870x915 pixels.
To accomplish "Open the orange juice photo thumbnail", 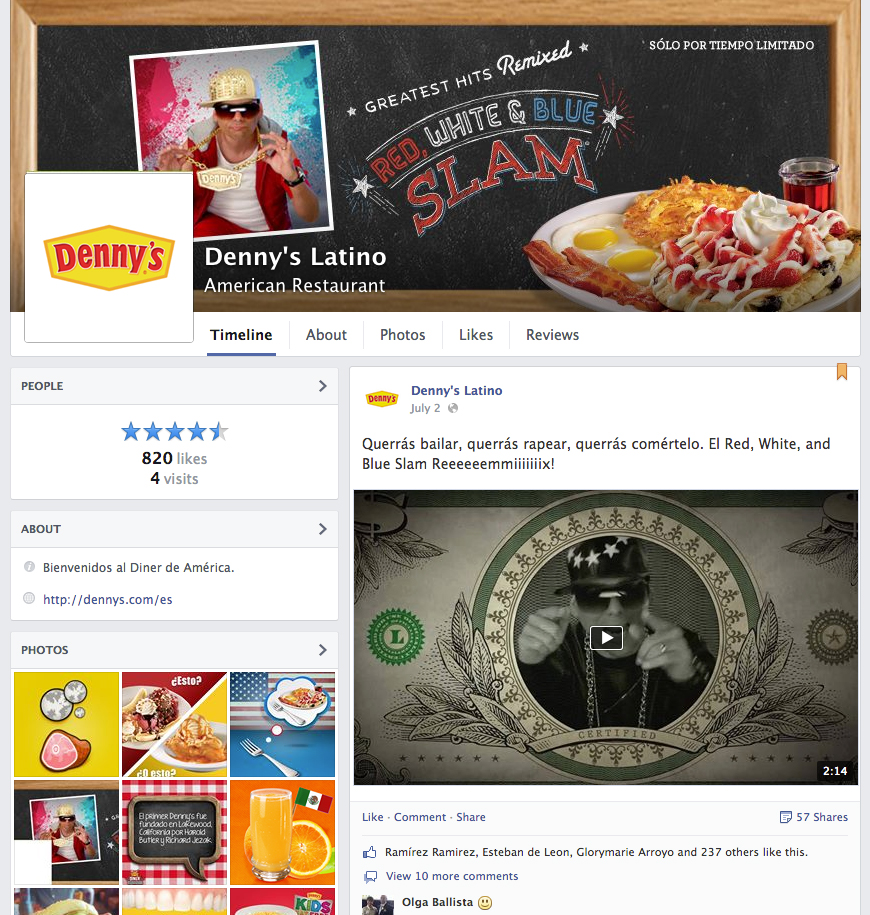I will tap(282, 832).
